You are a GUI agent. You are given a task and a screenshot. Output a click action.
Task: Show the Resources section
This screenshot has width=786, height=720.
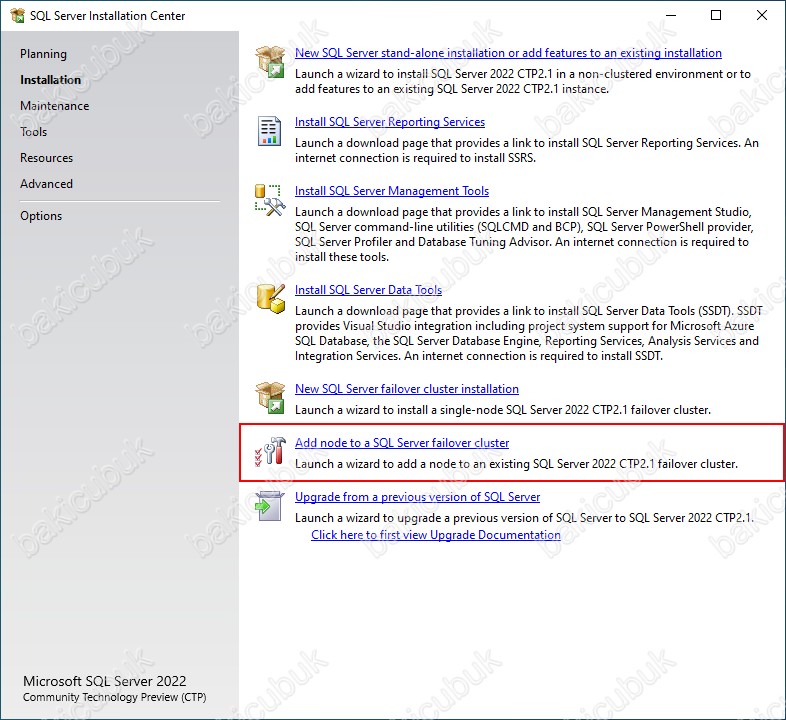47,158
